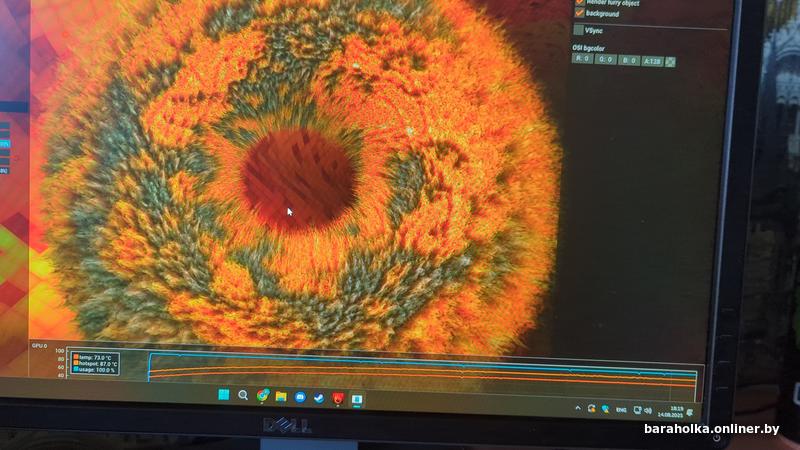
Task: Open Steam from the taskbar
Action: (319, 398)
